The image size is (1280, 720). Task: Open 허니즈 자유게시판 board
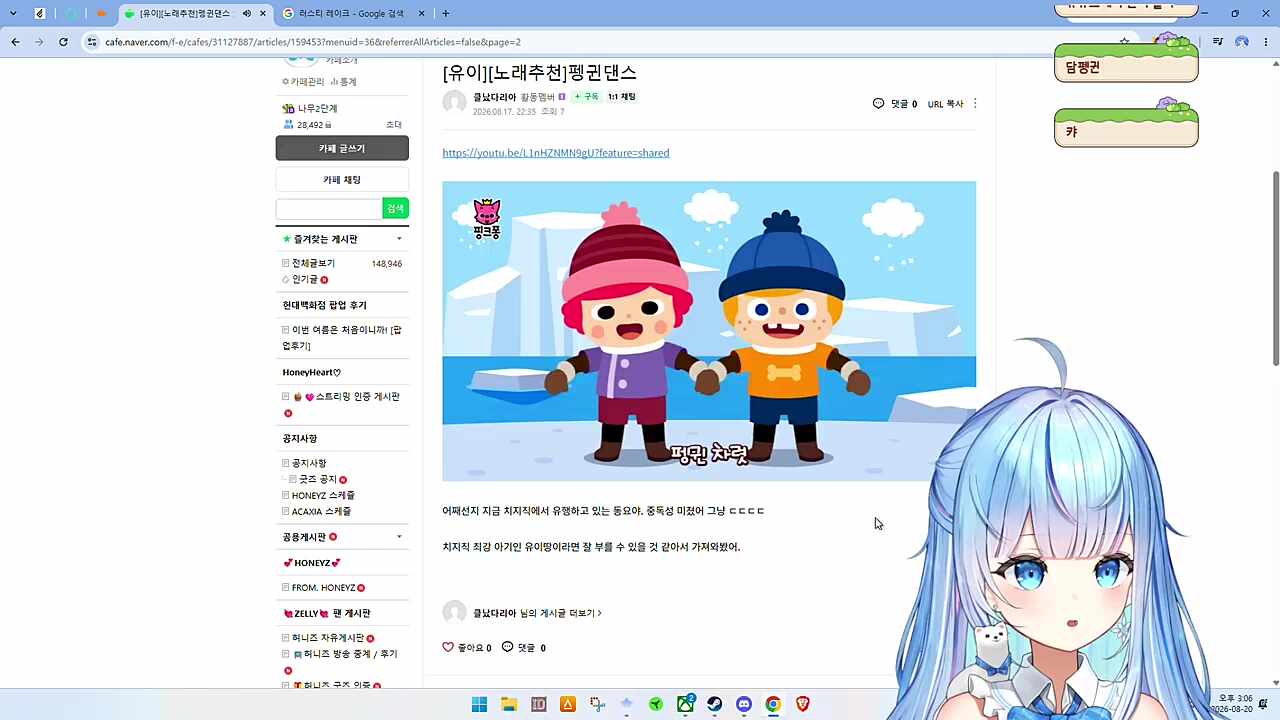(329, 638)
